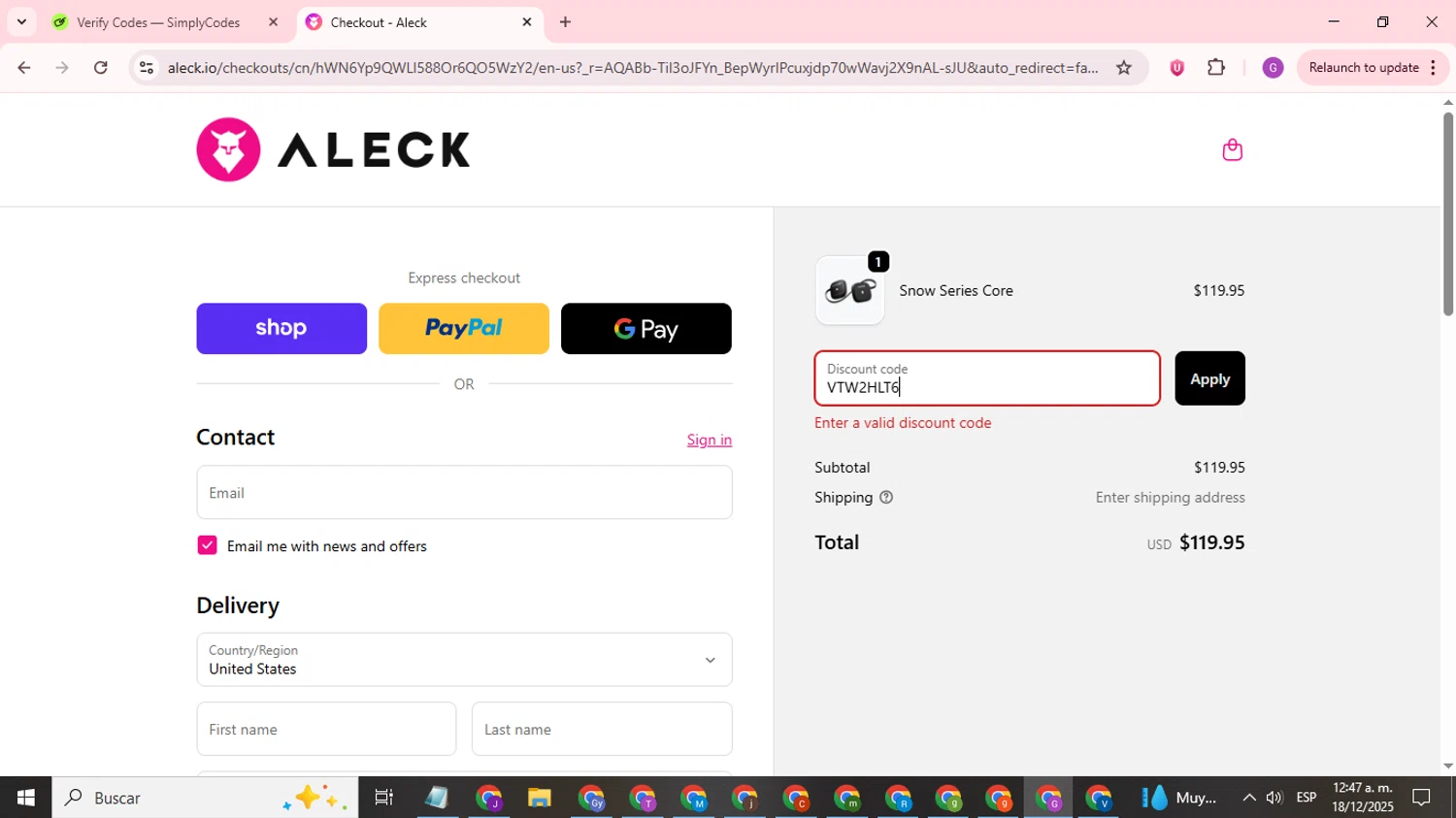This screenshot has height=818, width=1456.
Task: Open the Brave shield extension icon
Action: pyautogui.click(x=1176, y=68)
